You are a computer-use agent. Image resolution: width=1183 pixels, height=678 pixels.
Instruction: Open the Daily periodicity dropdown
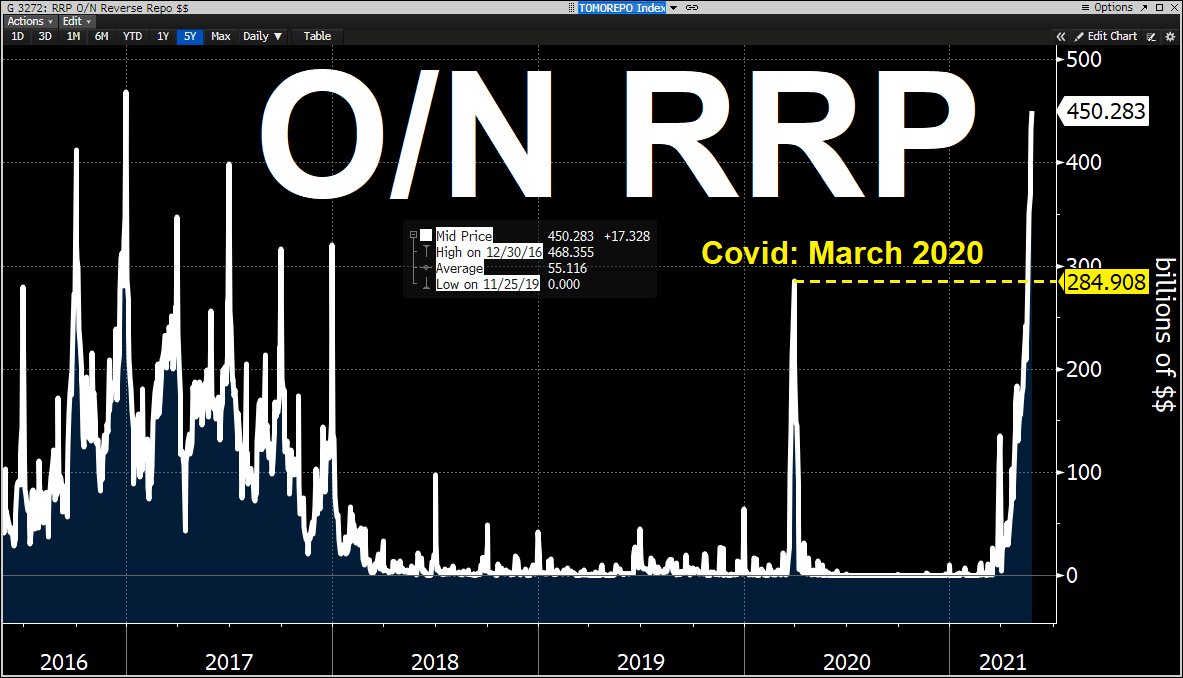[x=262, y=36]
